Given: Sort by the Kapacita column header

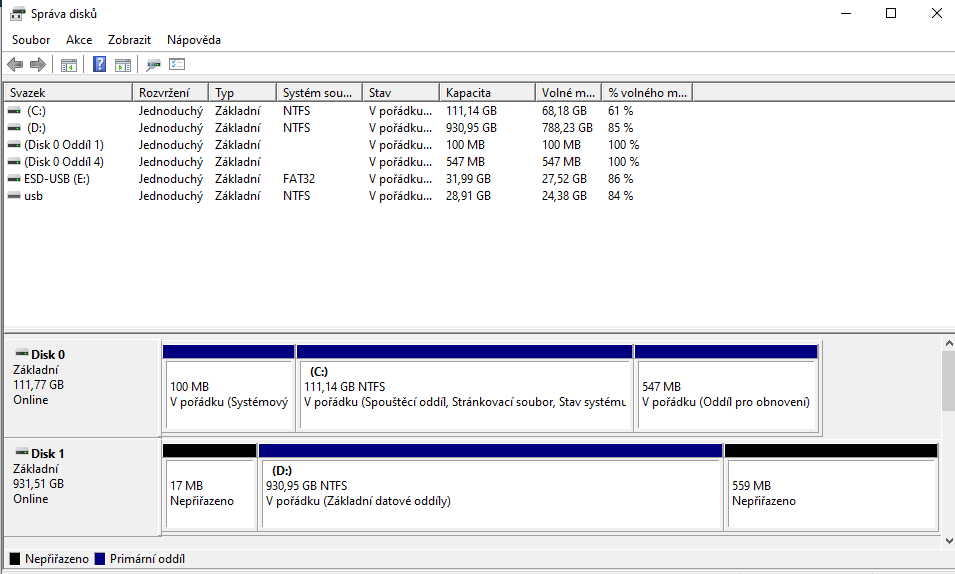Looking at the screenshot, I should [487, 93].
